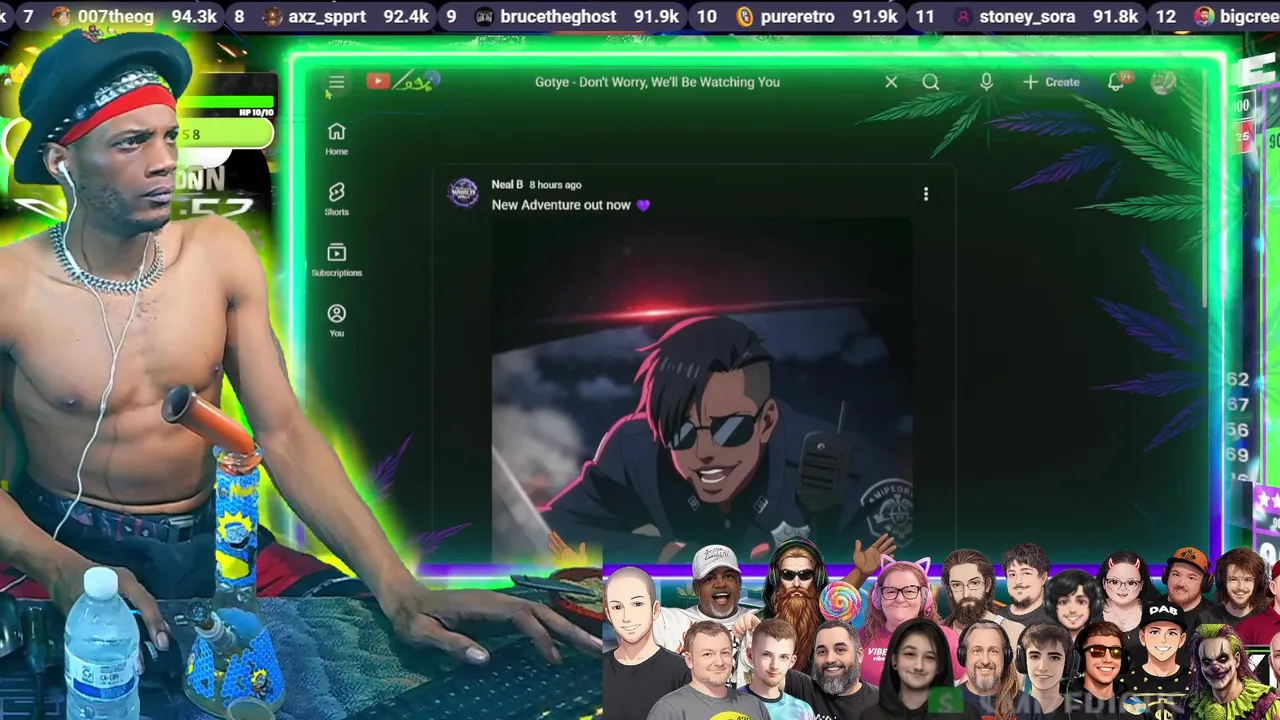Select stoney_sora in the top ticker
The height and width of the screenshot is (720, 1280).
point(1046,16)
